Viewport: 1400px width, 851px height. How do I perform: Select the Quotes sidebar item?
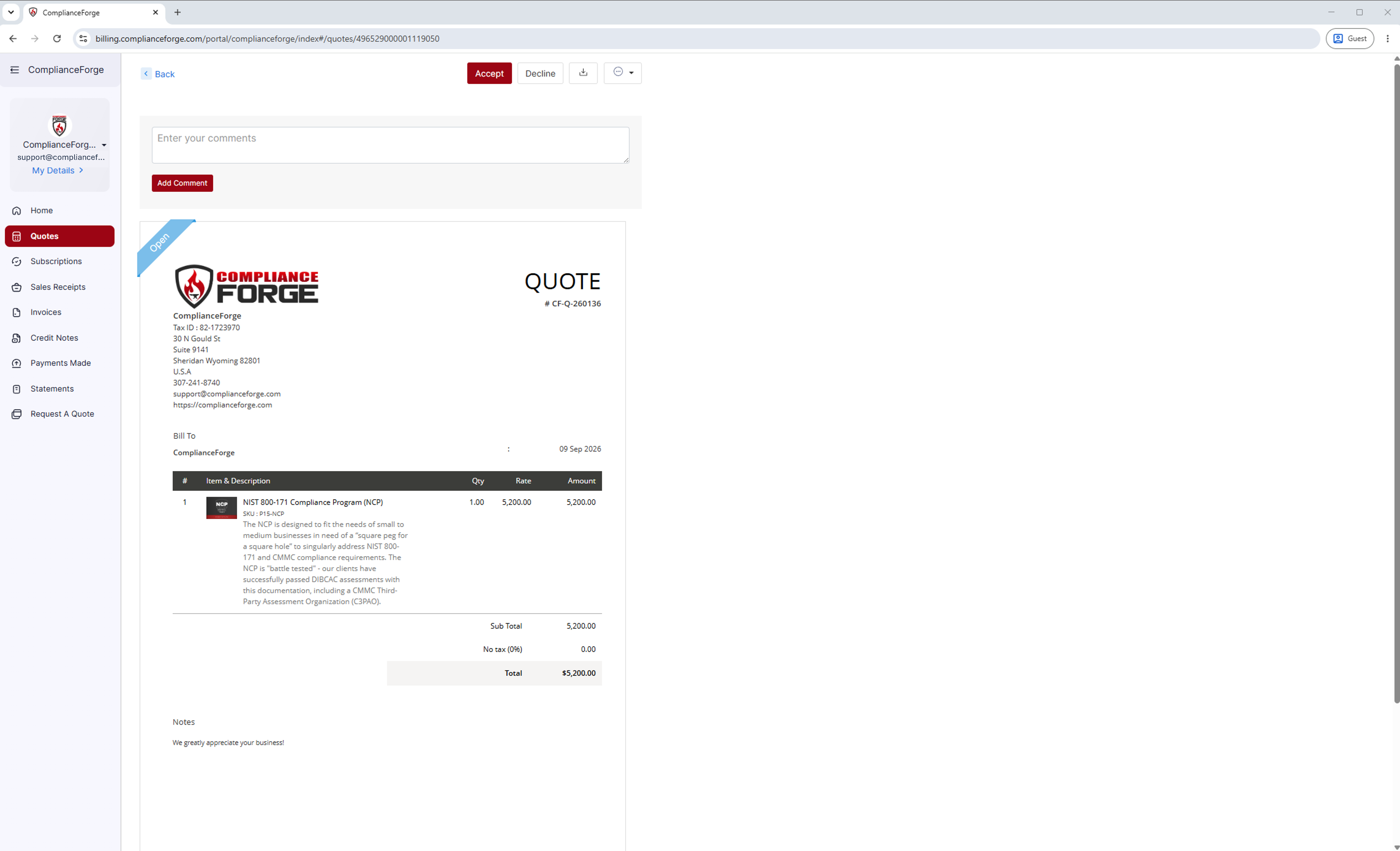coord(60,236)
